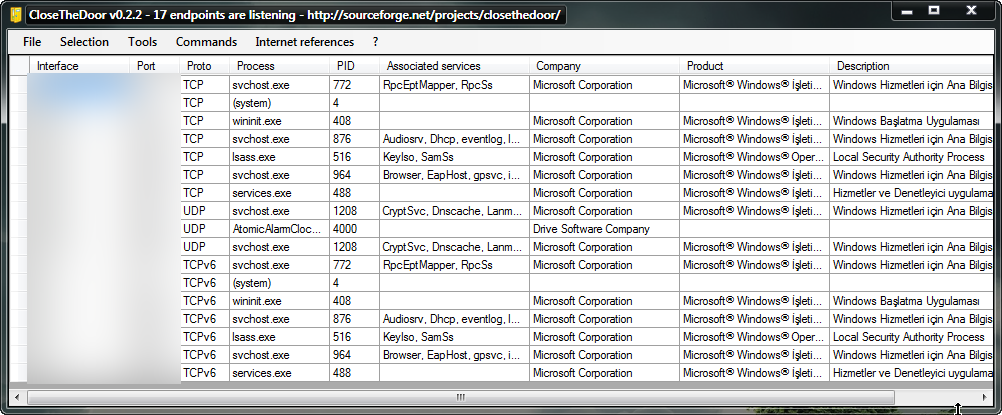Click Audiosrv, Dhcp, eventlog in TCP row

click(x=454, y=139)
